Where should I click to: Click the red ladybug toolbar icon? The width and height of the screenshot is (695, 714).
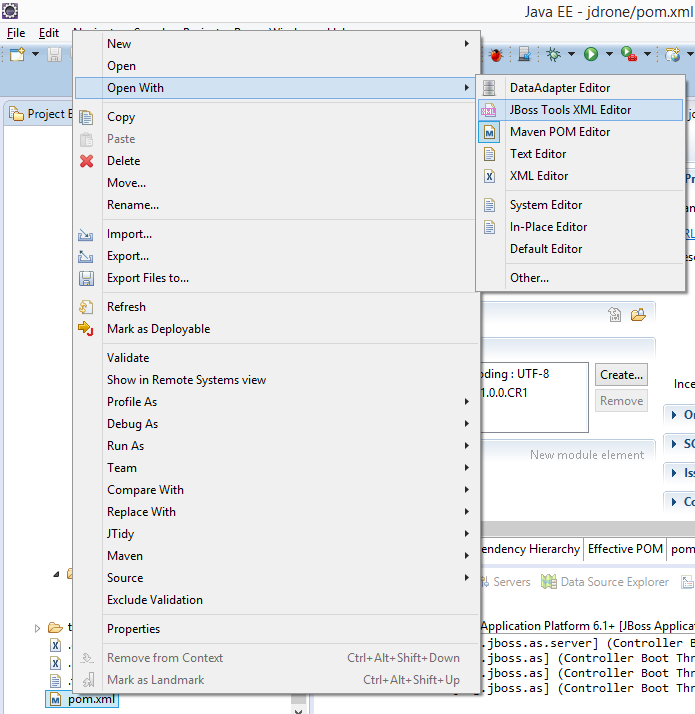coord(496,55)
